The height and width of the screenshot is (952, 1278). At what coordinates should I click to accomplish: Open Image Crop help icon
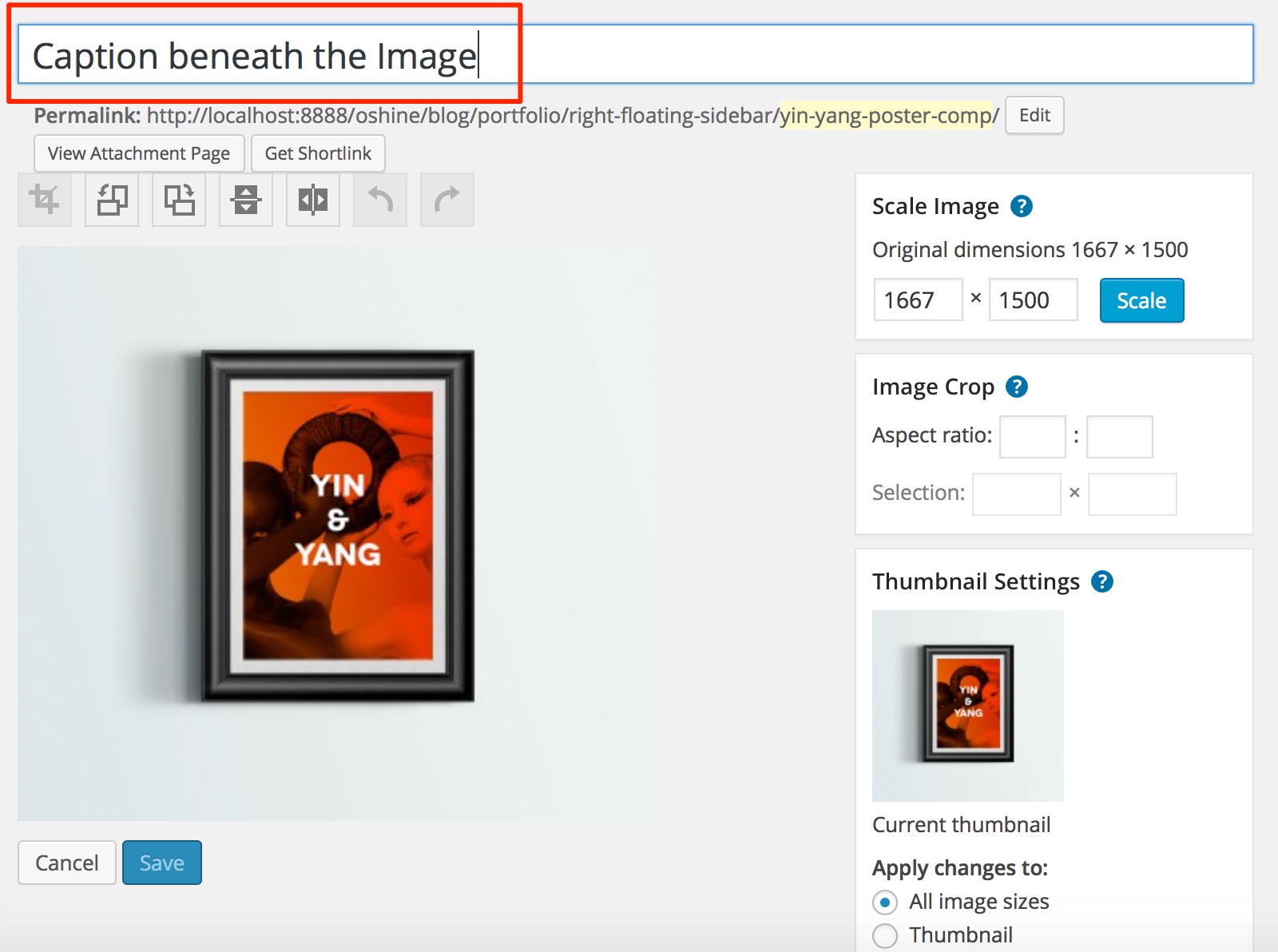pyautogui.click(x=1016, y=387)
